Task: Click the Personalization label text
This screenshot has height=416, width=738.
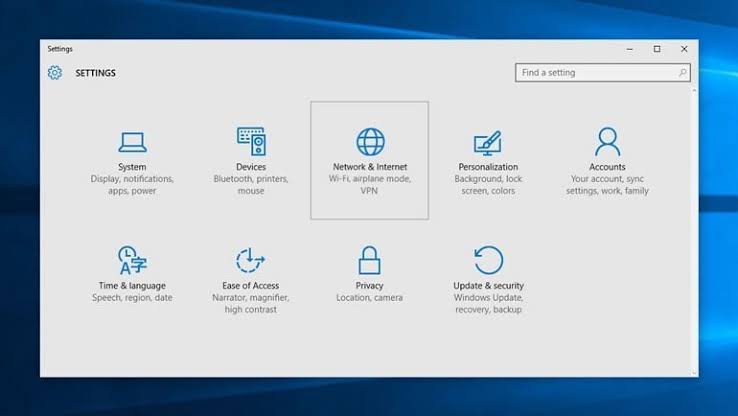Action: click(x=488, y=167)
